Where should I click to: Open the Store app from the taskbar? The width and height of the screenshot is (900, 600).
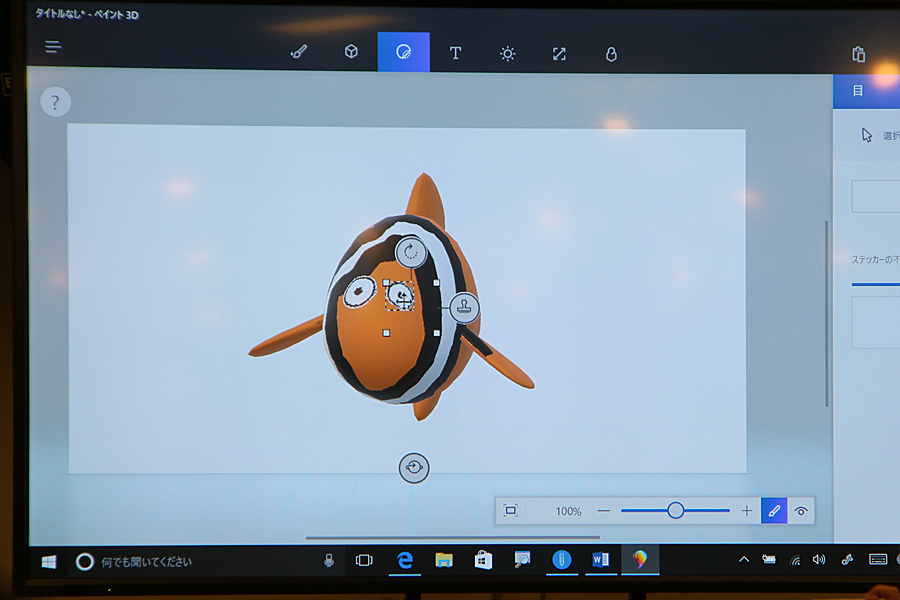483,560
